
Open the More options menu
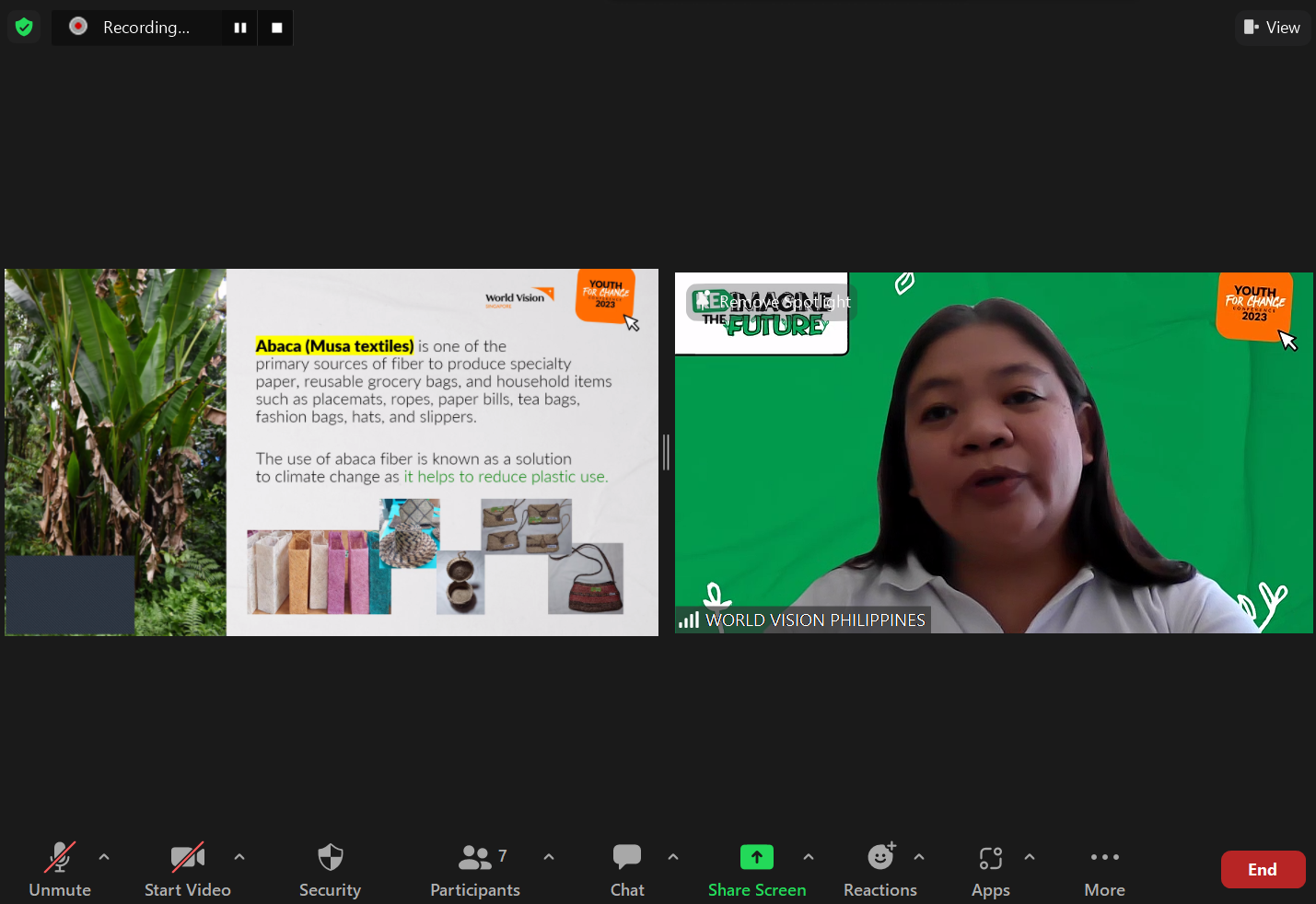[x=1105, y=869]
